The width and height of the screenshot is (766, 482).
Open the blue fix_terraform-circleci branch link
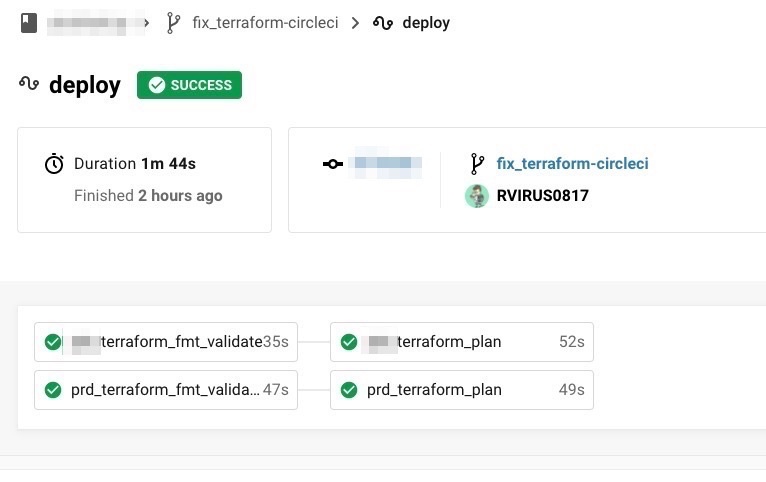pyautogui.click(x=572, y=164)
